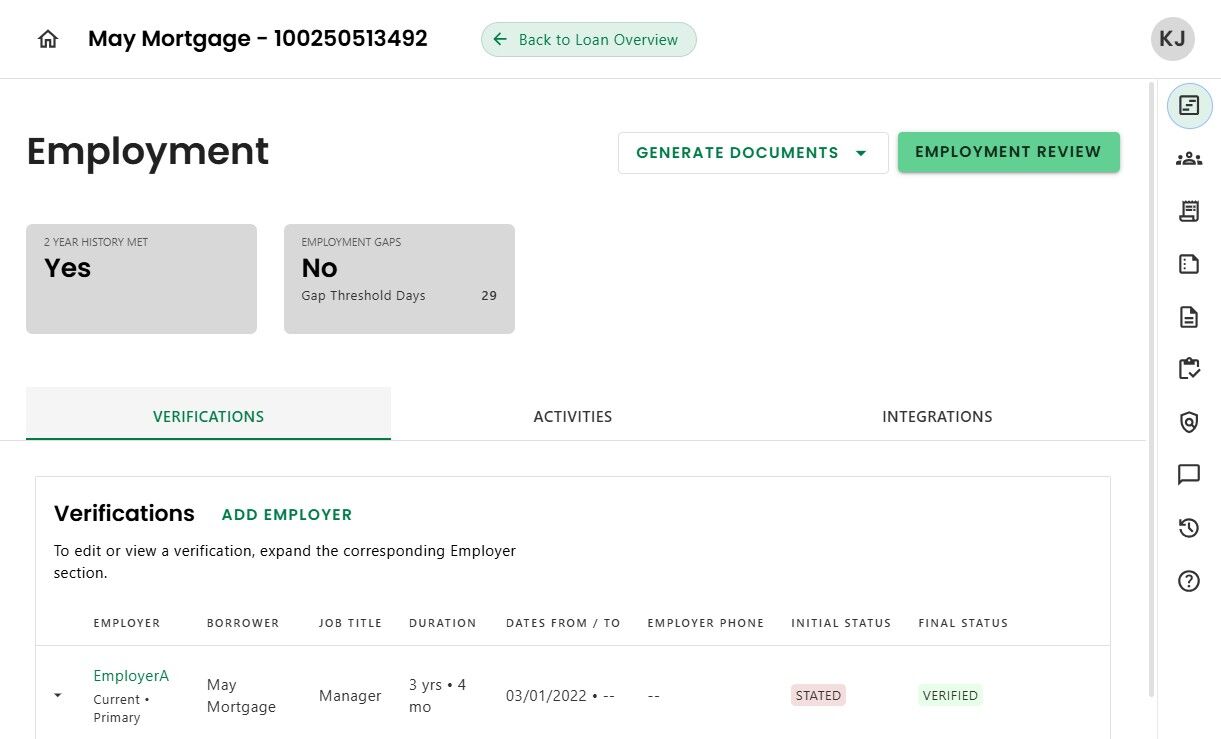Click the help question mark icon
Screen dimensions: 1221x739
tap(1189, 580)
